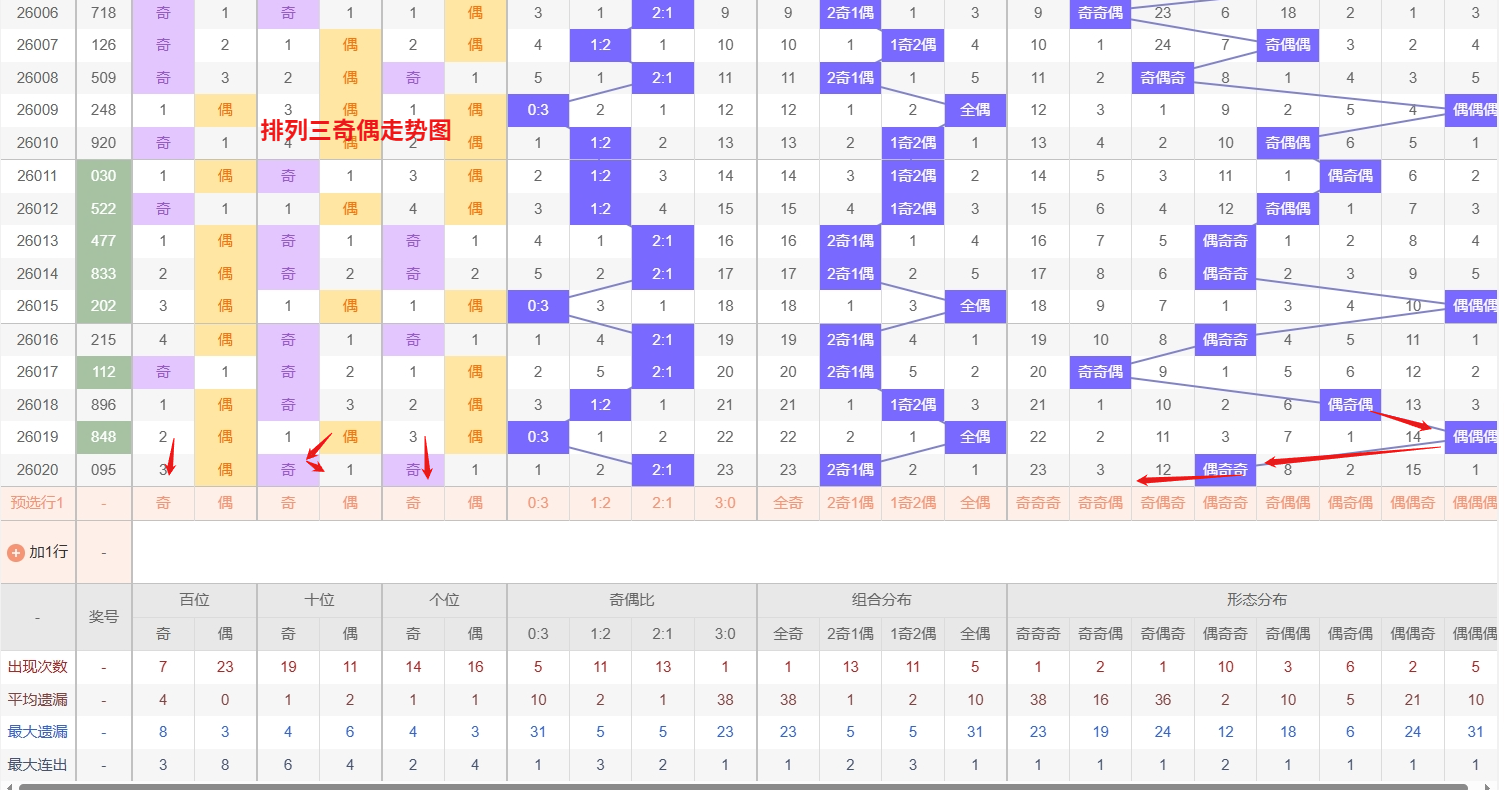This screenshot has height=790, width=1504.
Task: Choose 3:0 in the 预选行1 row
Action: click(x=725, y=503)
